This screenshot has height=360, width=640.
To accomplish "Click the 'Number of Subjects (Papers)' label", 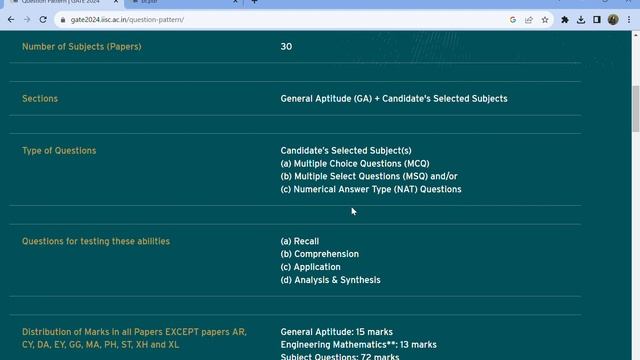I will tap(82, 47).
